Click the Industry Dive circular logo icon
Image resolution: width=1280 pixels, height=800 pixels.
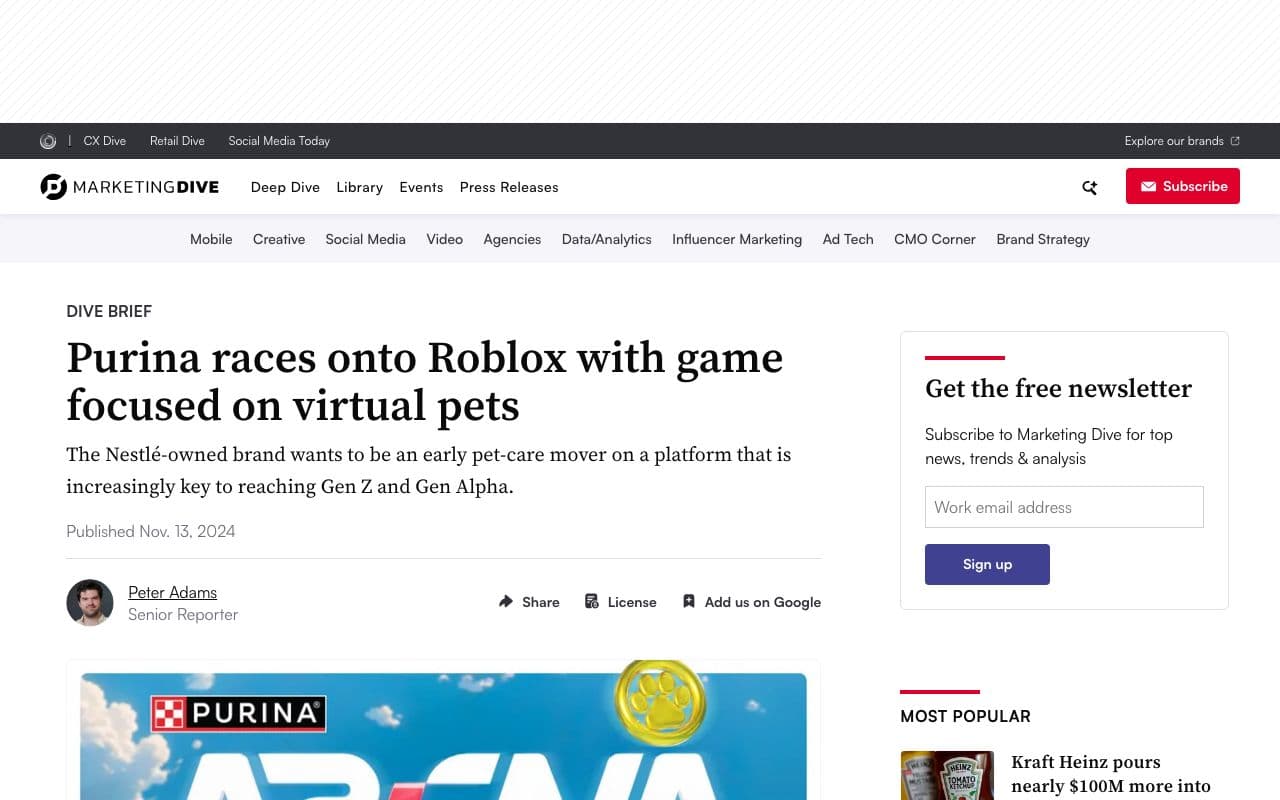point(48,141)
